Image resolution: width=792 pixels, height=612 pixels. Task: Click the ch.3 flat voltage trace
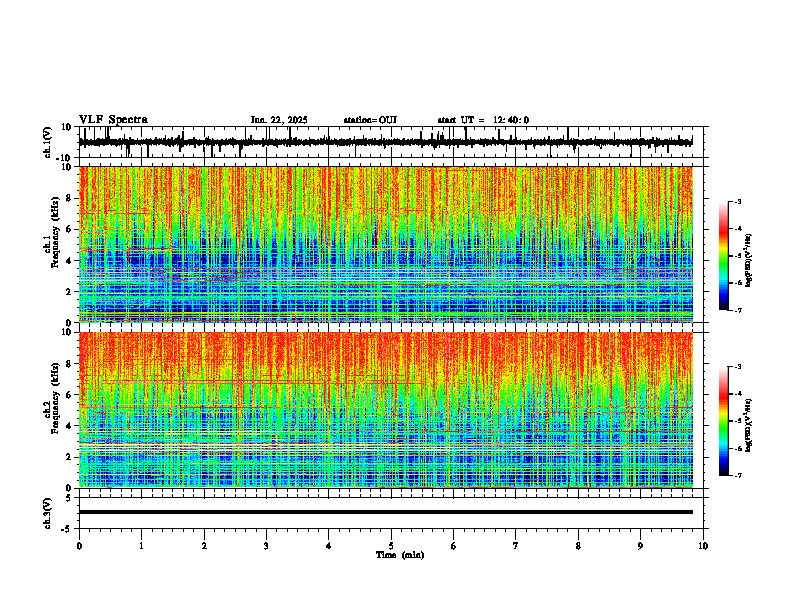click(x=386, y=512)
